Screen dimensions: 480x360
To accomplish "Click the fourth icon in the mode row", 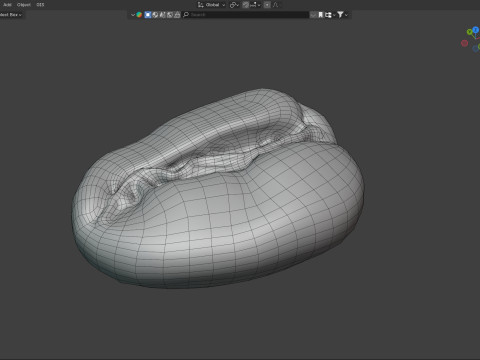I will 170,15.
